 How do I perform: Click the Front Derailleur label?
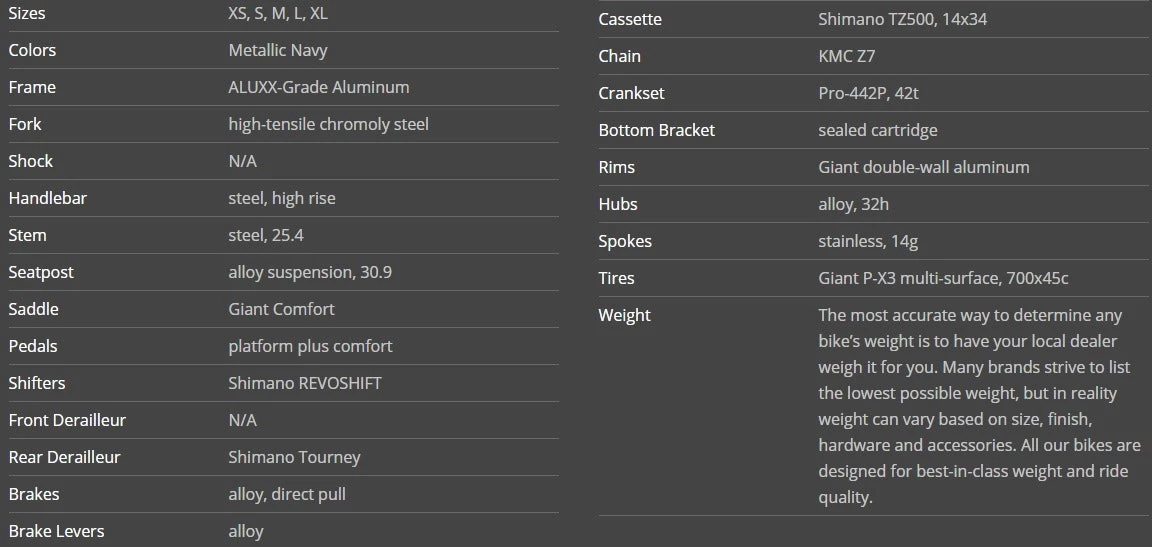click(x=67, y=420)
